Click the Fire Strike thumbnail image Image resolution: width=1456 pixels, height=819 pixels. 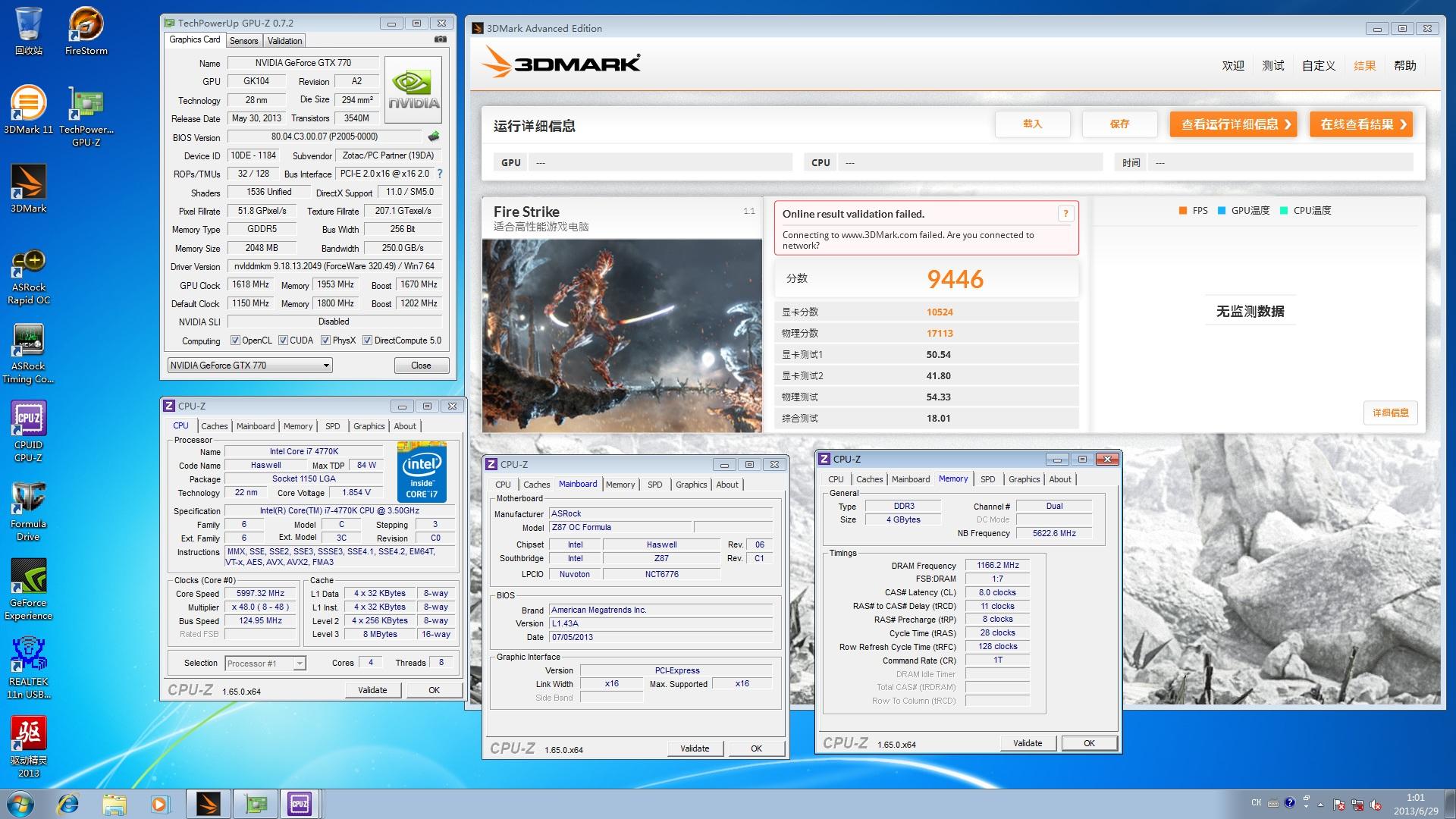pos(622,336)
